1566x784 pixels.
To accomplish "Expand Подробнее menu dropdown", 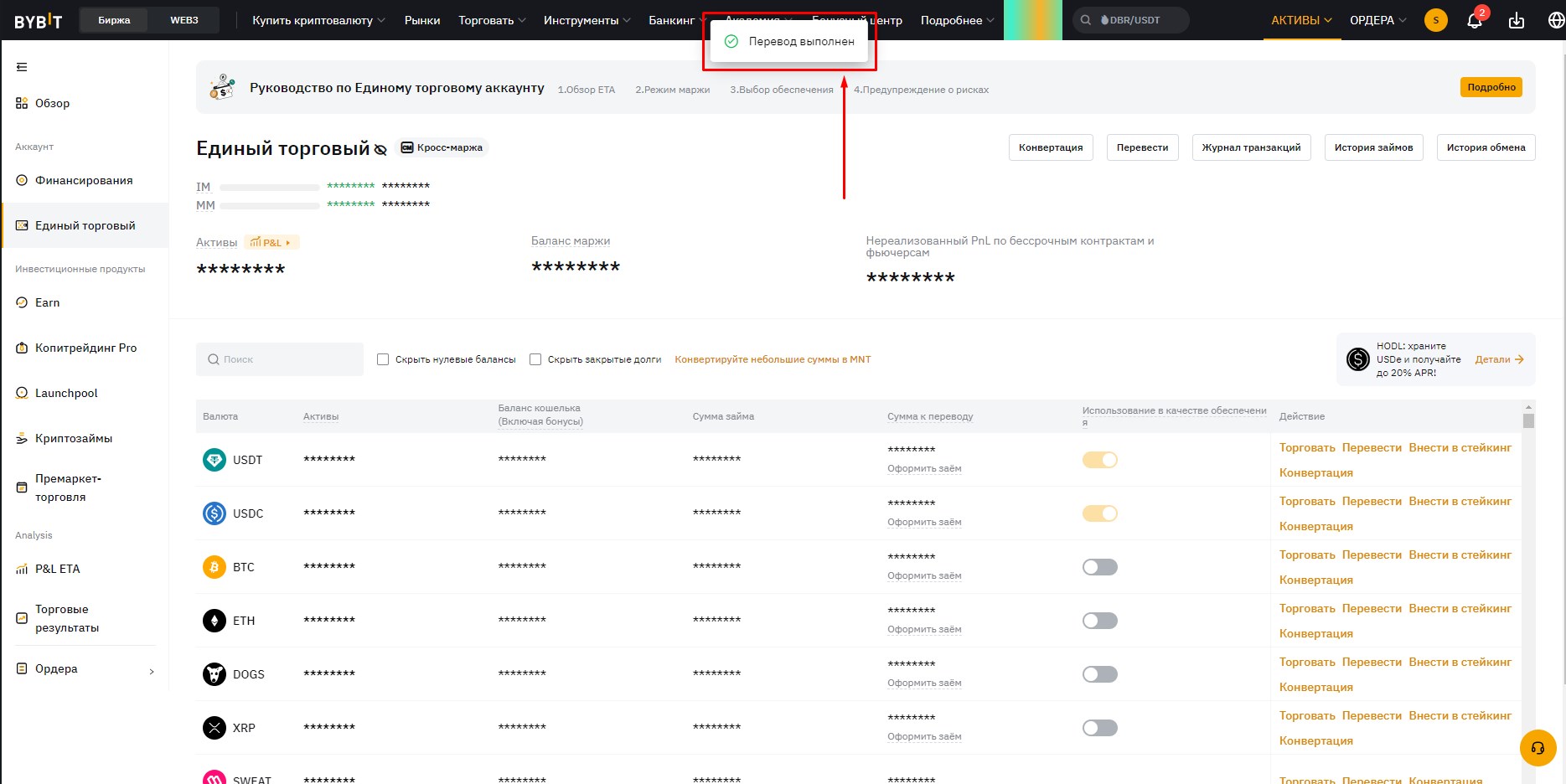I will [957, 20].
